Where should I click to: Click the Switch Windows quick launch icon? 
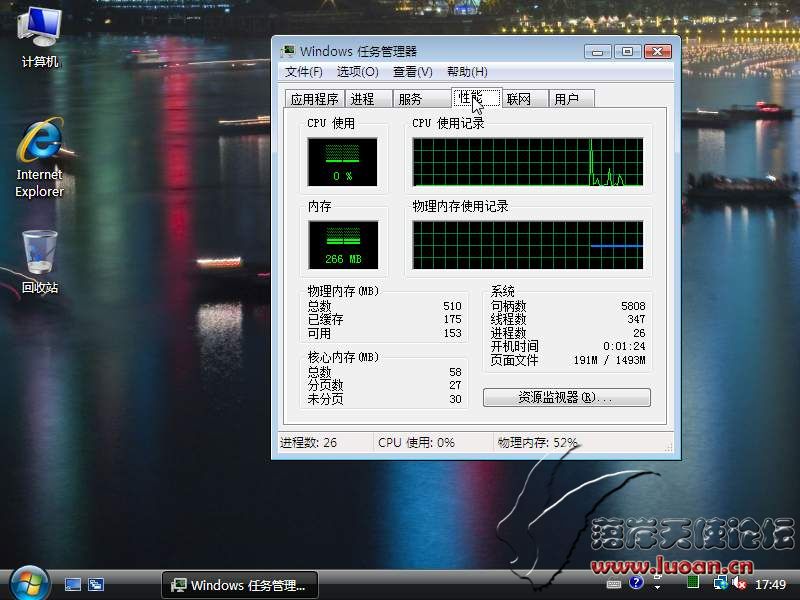(95, 584)
